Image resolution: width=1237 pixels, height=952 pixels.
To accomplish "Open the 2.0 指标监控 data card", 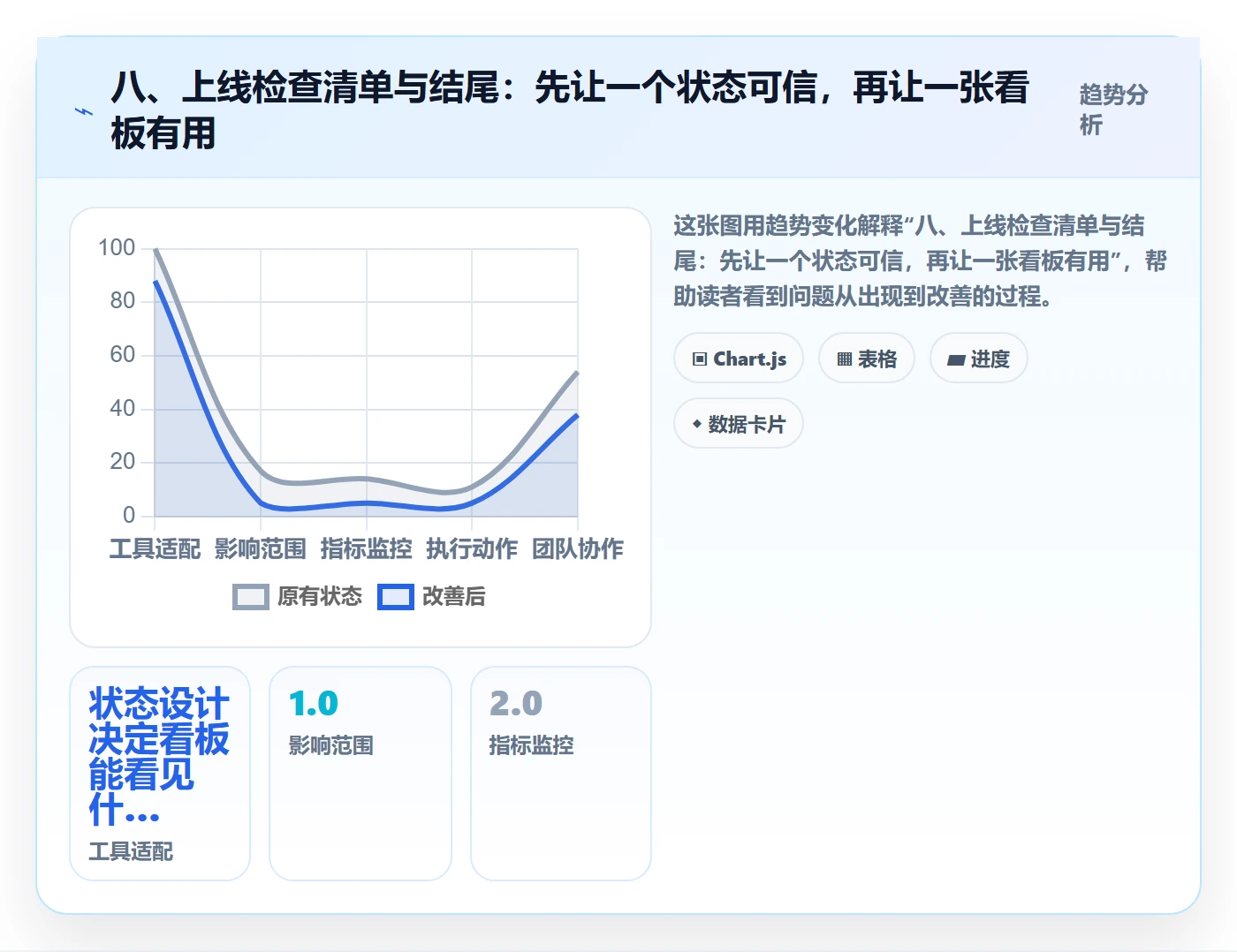I will point(561,774).
